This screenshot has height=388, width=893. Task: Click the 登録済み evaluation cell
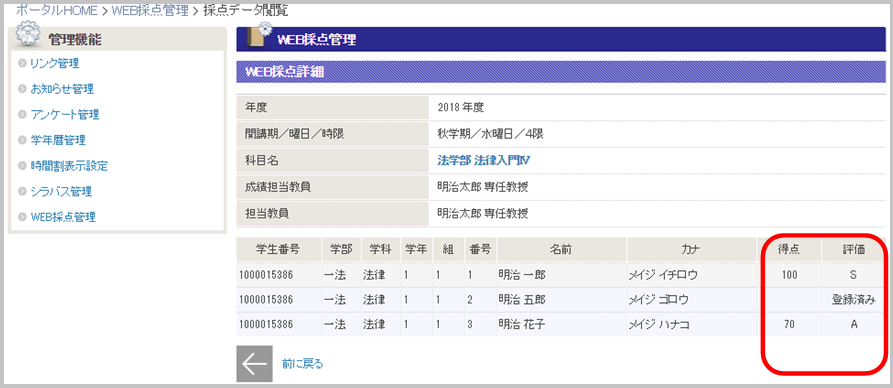(853, 300)
